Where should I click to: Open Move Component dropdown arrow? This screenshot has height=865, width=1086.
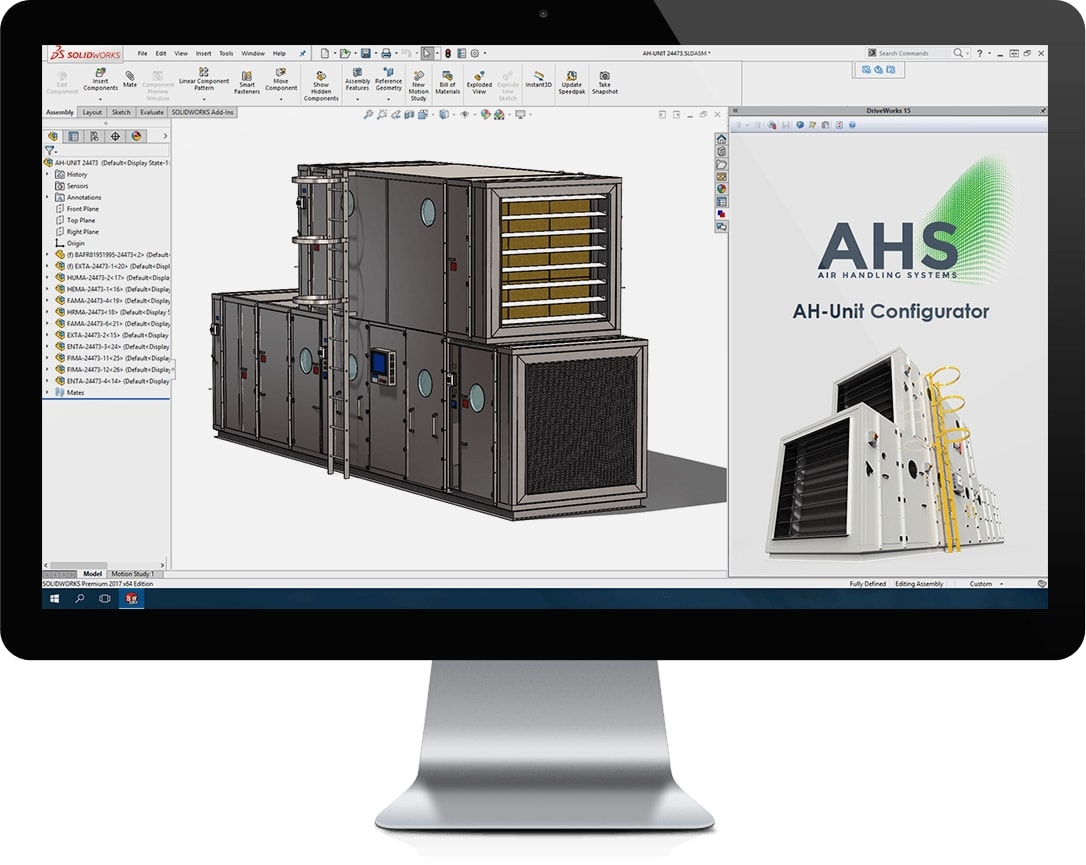pyautogui.click(x=281, y=99)
